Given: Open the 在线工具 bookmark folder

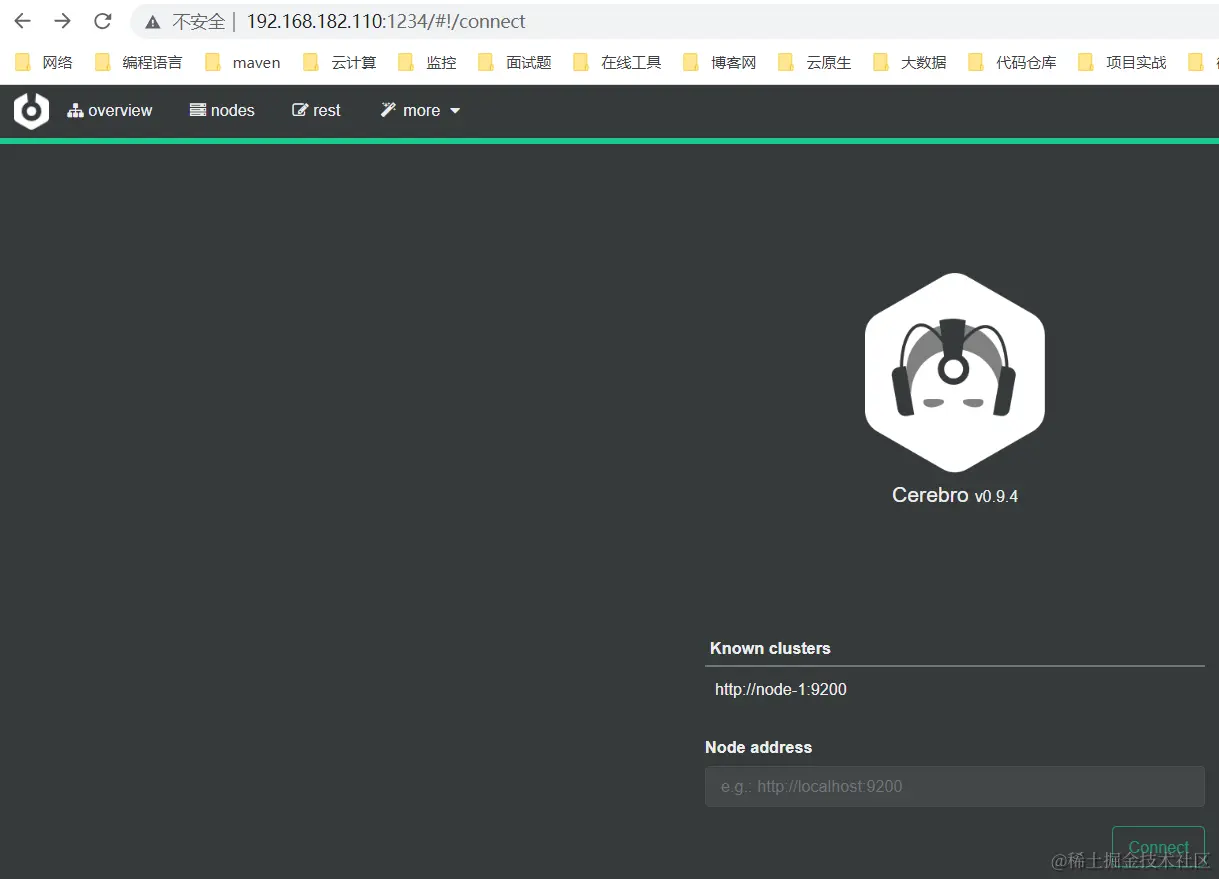Looking at the screenshot, I should 617,62.
